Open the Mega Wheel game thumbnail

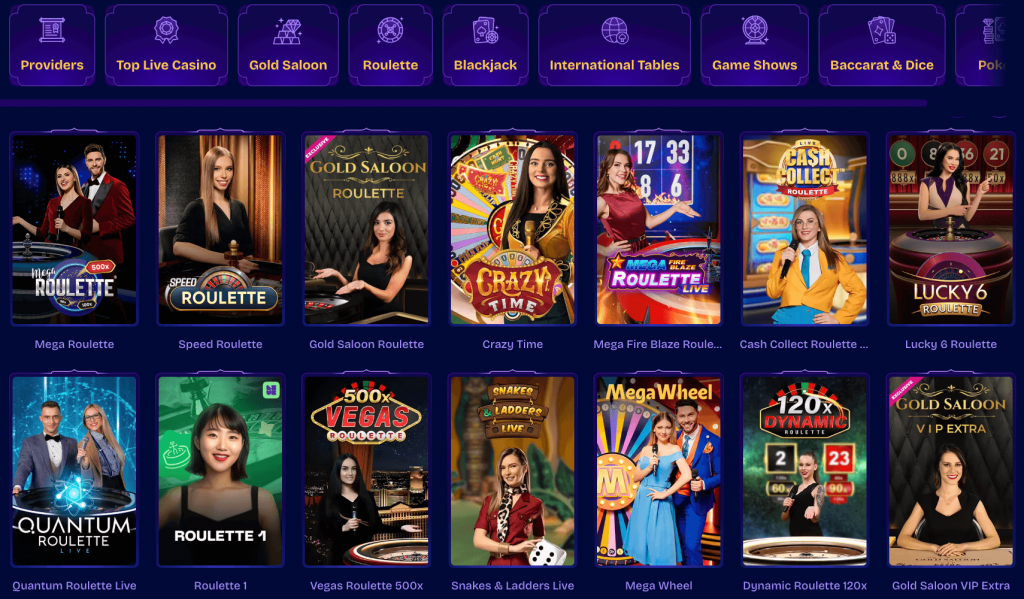point(659,470)
